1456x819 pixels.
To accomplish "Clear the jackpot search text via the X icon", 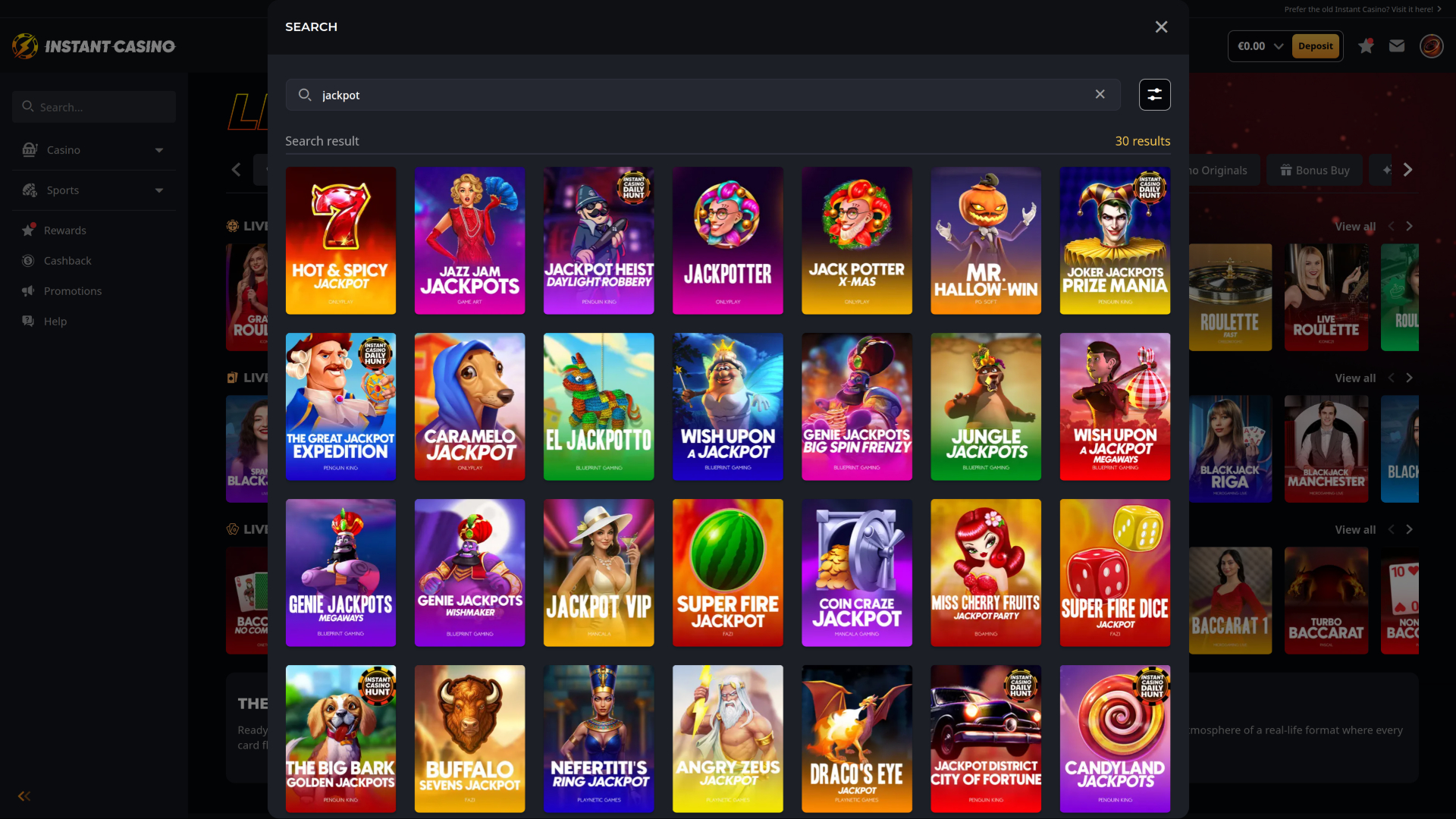I will click(x=1100, y=94).
